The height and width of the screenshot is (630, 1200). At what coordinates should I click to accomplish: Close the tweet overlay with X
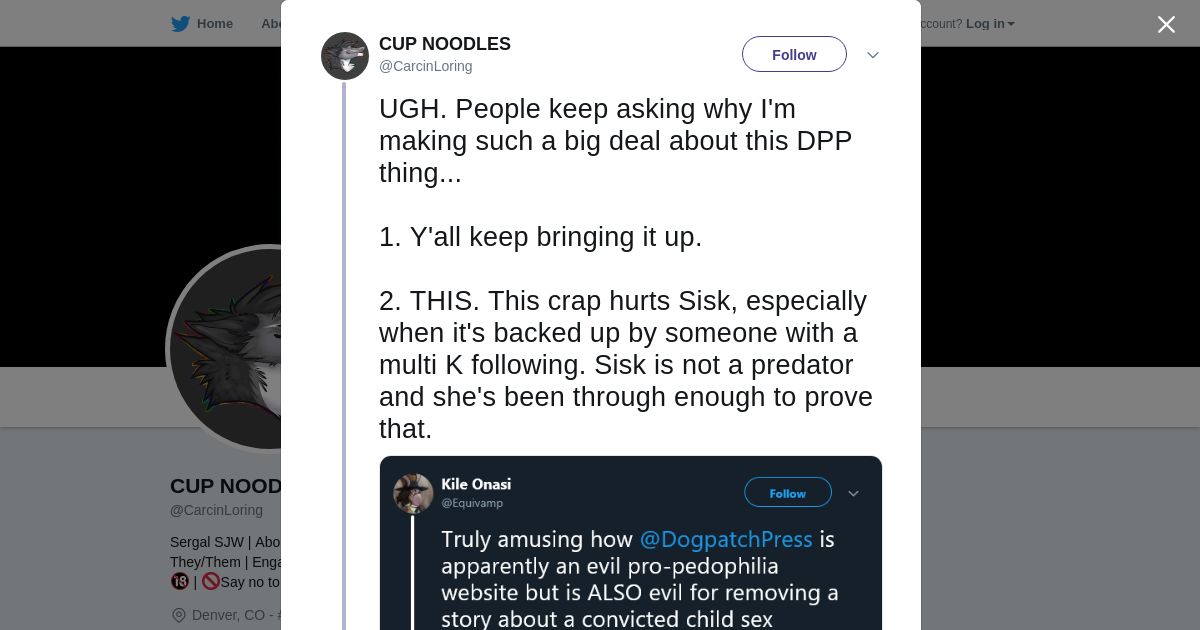point(1166,24)
